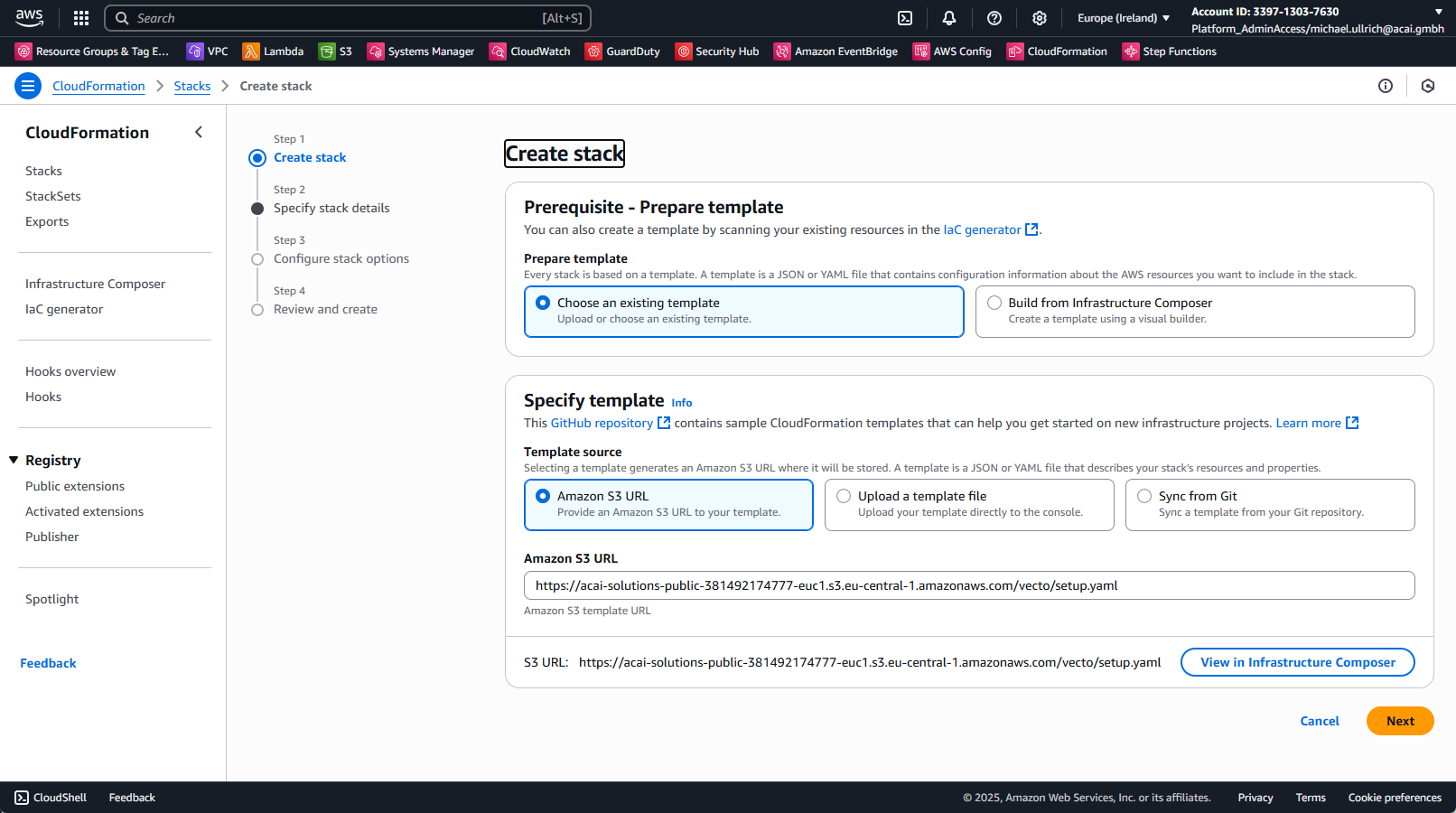This screenshot has width=1456, height=813.
Task: Select Sync from Git option
Action: tap(1270, 505)
